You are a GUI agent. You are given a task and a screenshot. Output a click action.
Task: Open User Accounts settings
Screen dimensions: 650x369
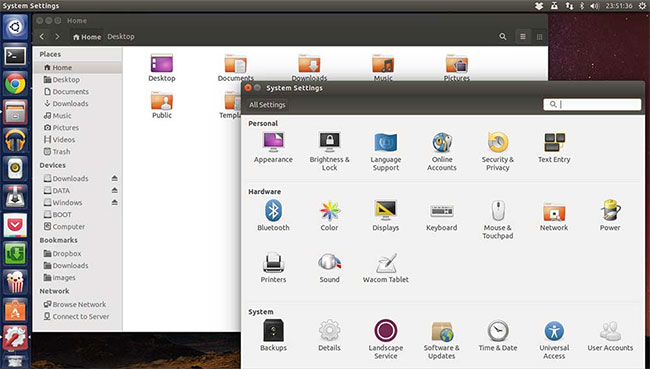tap(610, 335)
